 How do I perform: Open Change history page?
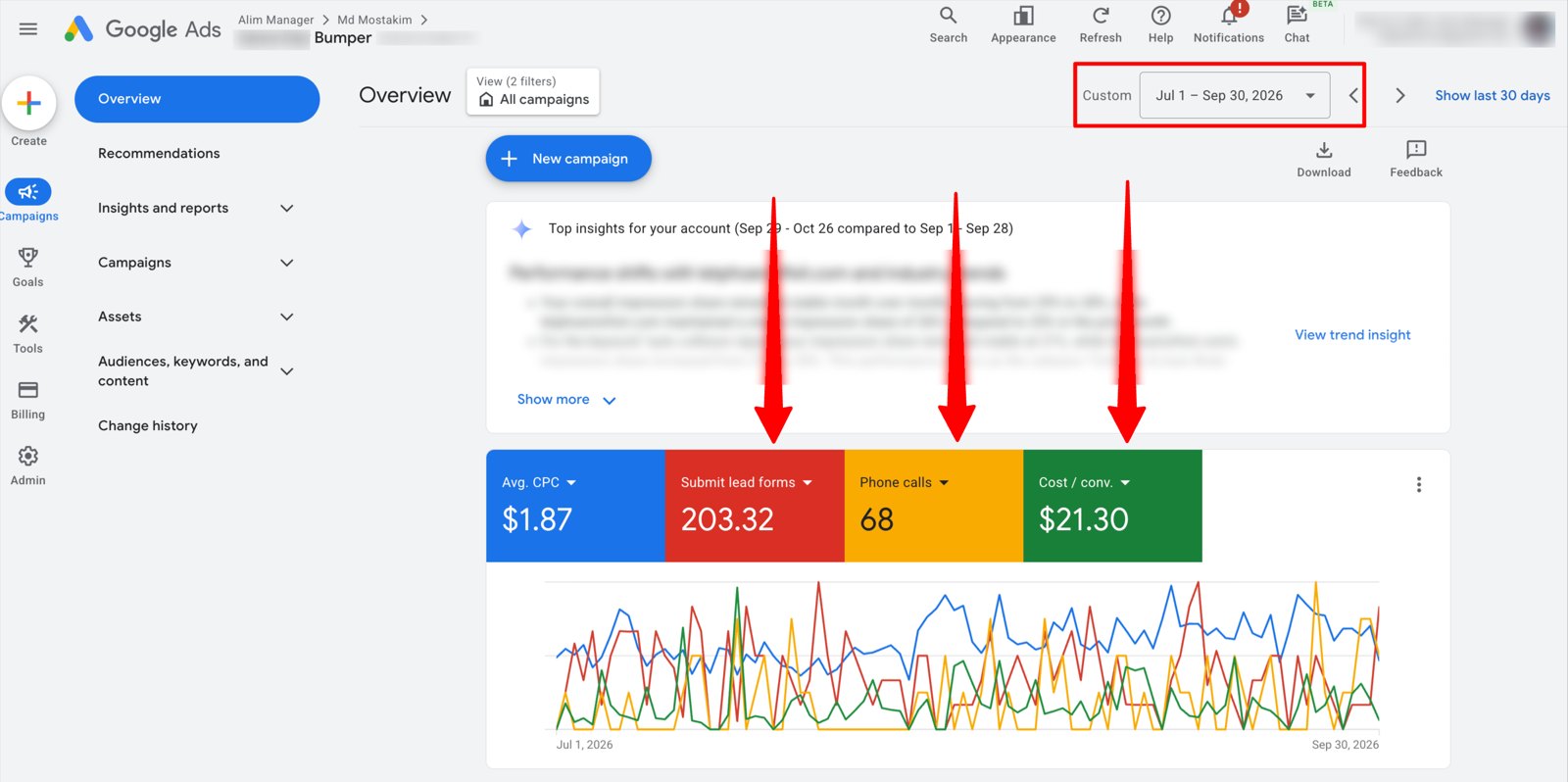point(148,426)
